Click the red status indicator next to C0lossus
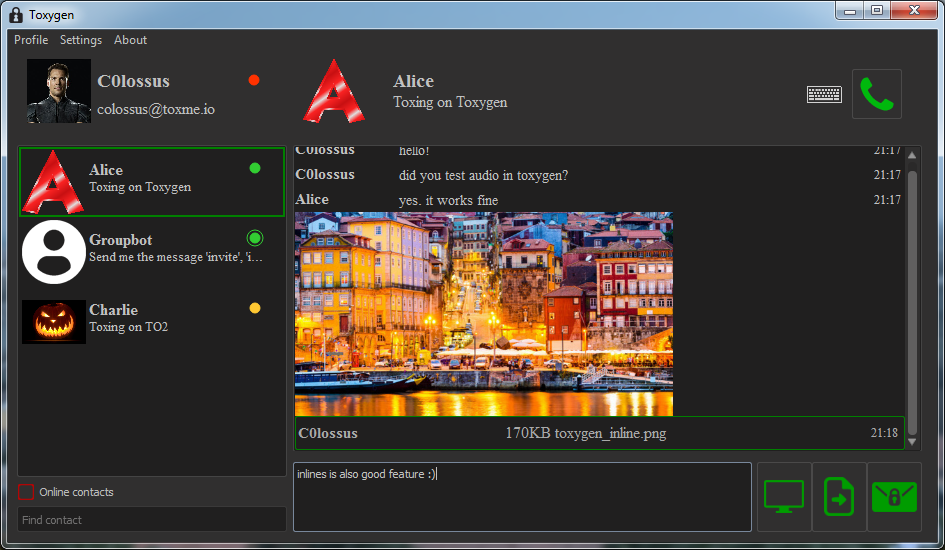Screen dimensions: 945x550 (254, 80)
